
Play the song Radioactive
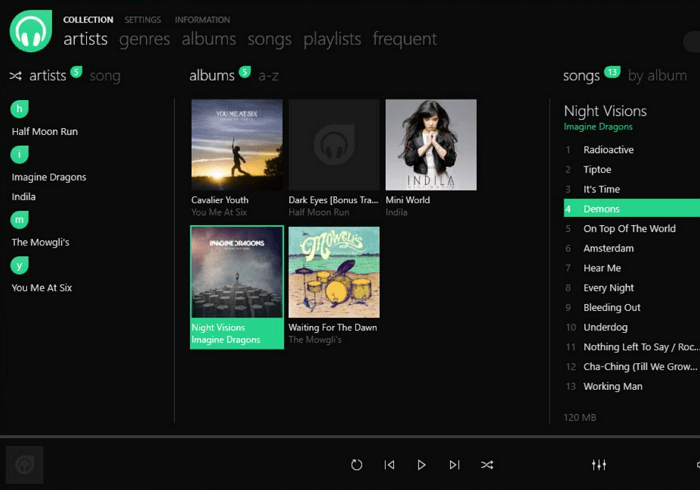[608, 150]
